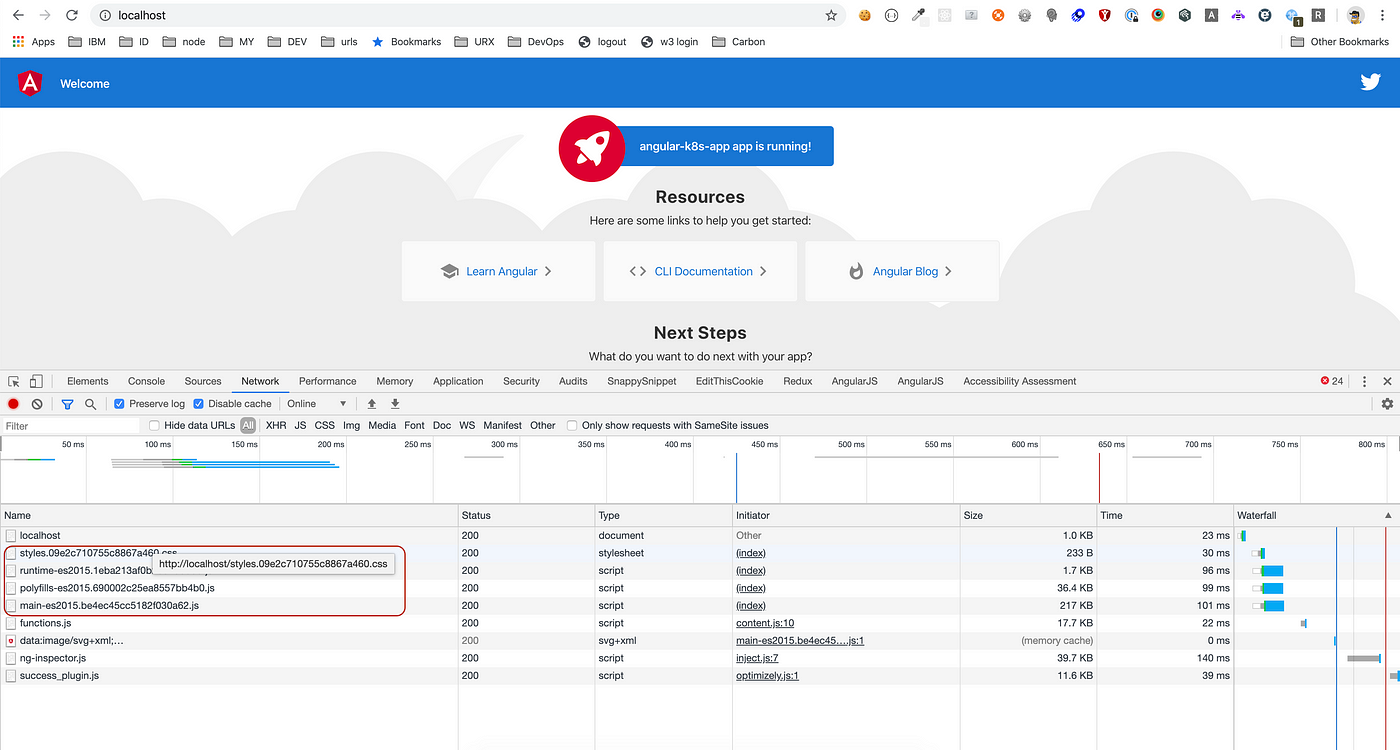Stop recording network log with red button

pyautogui.click(x=14, y=404)
